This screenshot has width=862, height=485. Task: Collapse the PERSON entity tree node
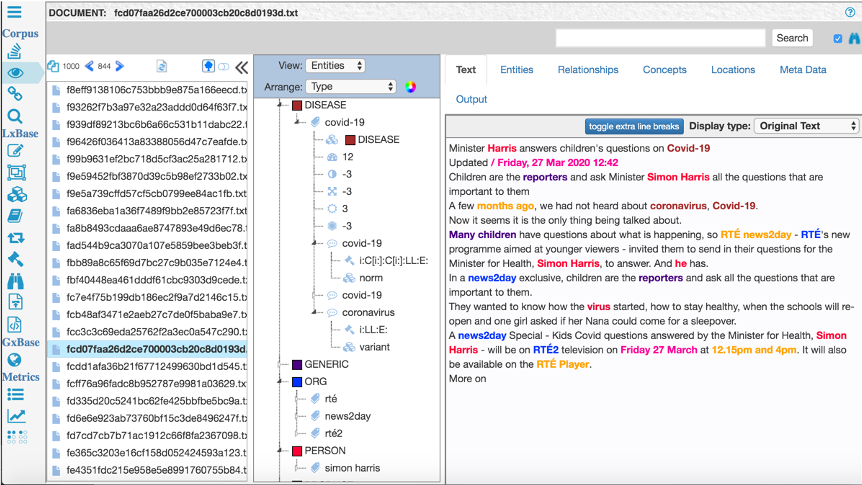tap(280, 451)
